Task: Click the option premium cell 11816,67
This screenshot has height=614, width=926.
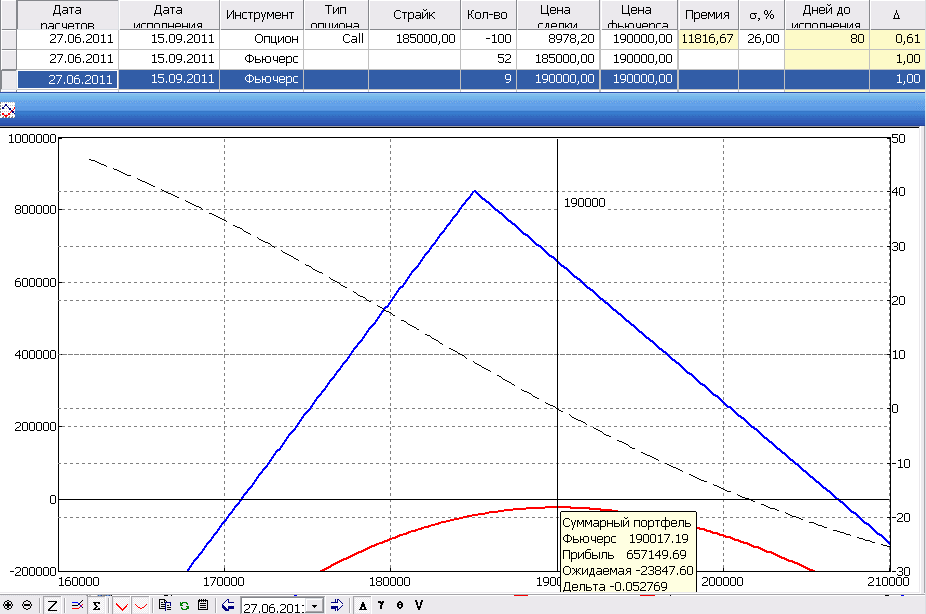Action: coord(707,39)
